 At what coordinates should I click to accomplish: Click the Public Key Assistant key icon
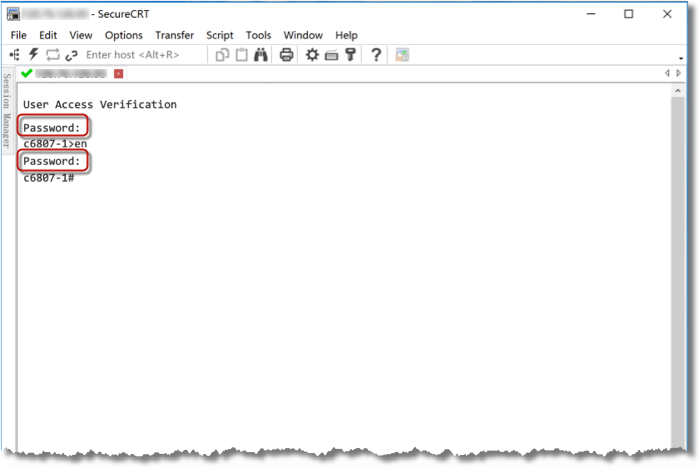coord(350,55)
